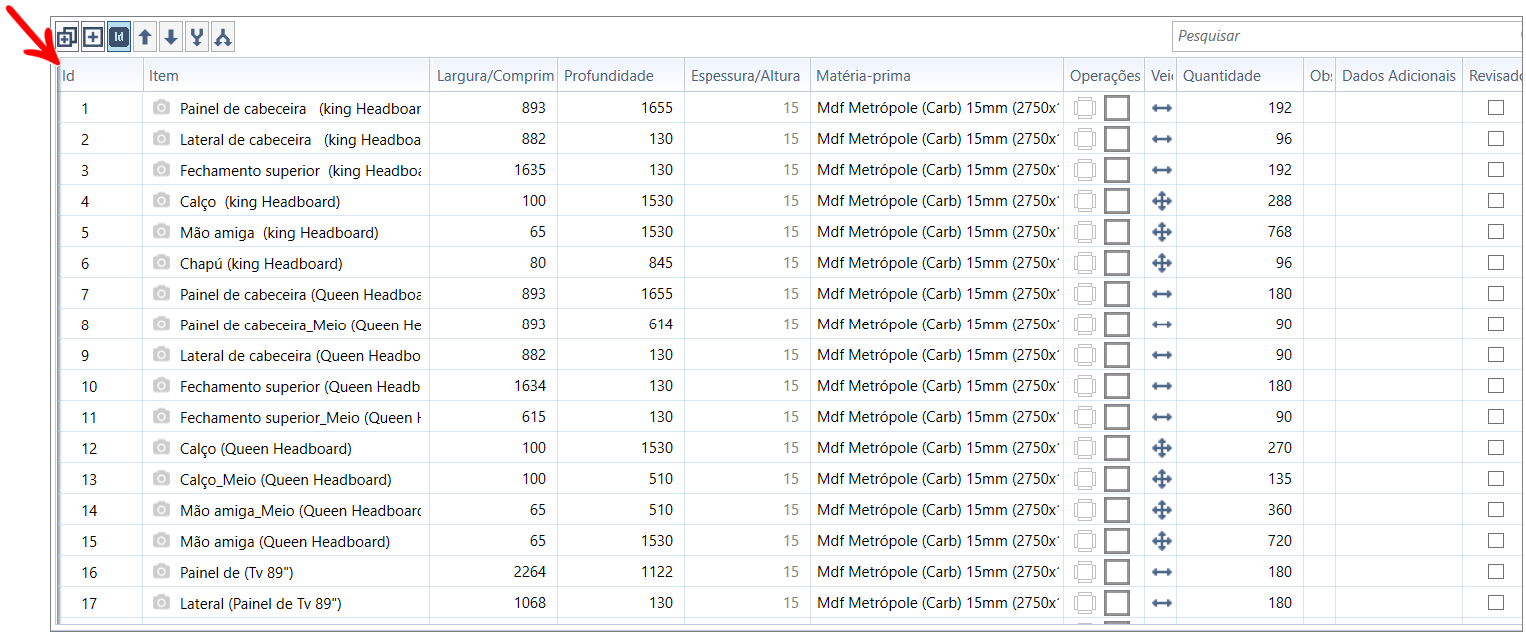The width and height of the screenshot is (1526, 635).
Task: Toggle the Id toolbar button
Action: click(119, 37)
